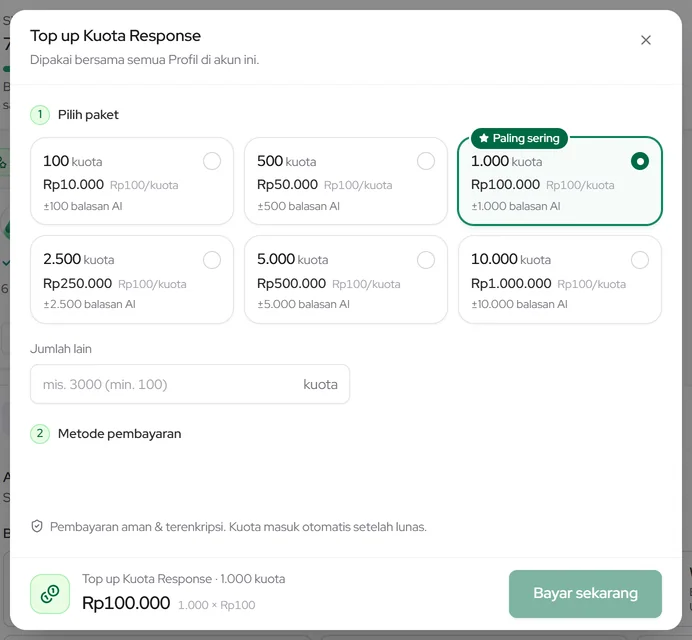Click the Rp500.000 price text
Screen dimensions: 692x640
pos(291,283)
